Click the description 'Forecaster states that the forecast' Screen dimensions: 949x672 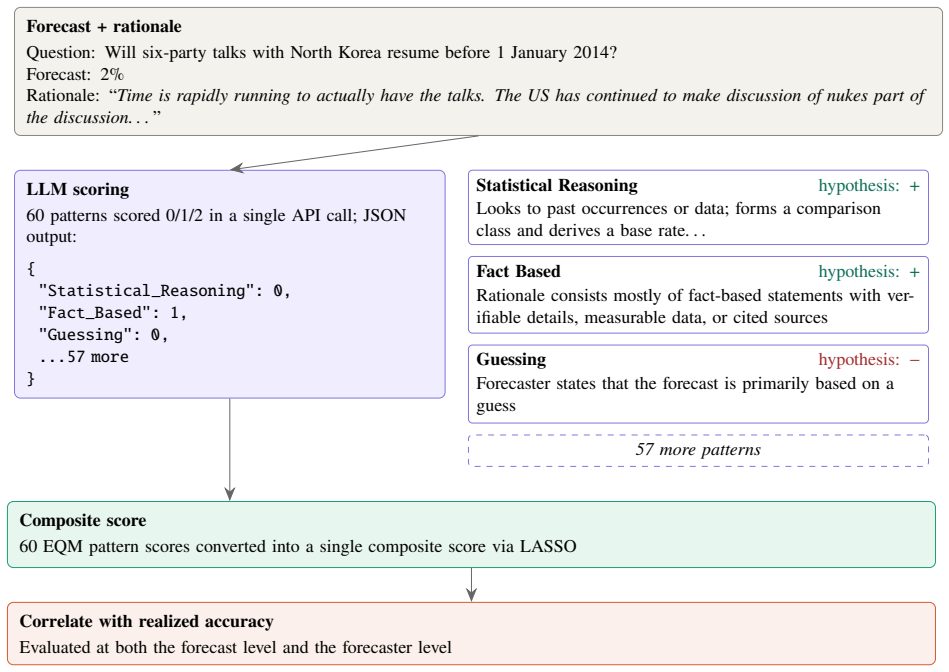point(685,394)
